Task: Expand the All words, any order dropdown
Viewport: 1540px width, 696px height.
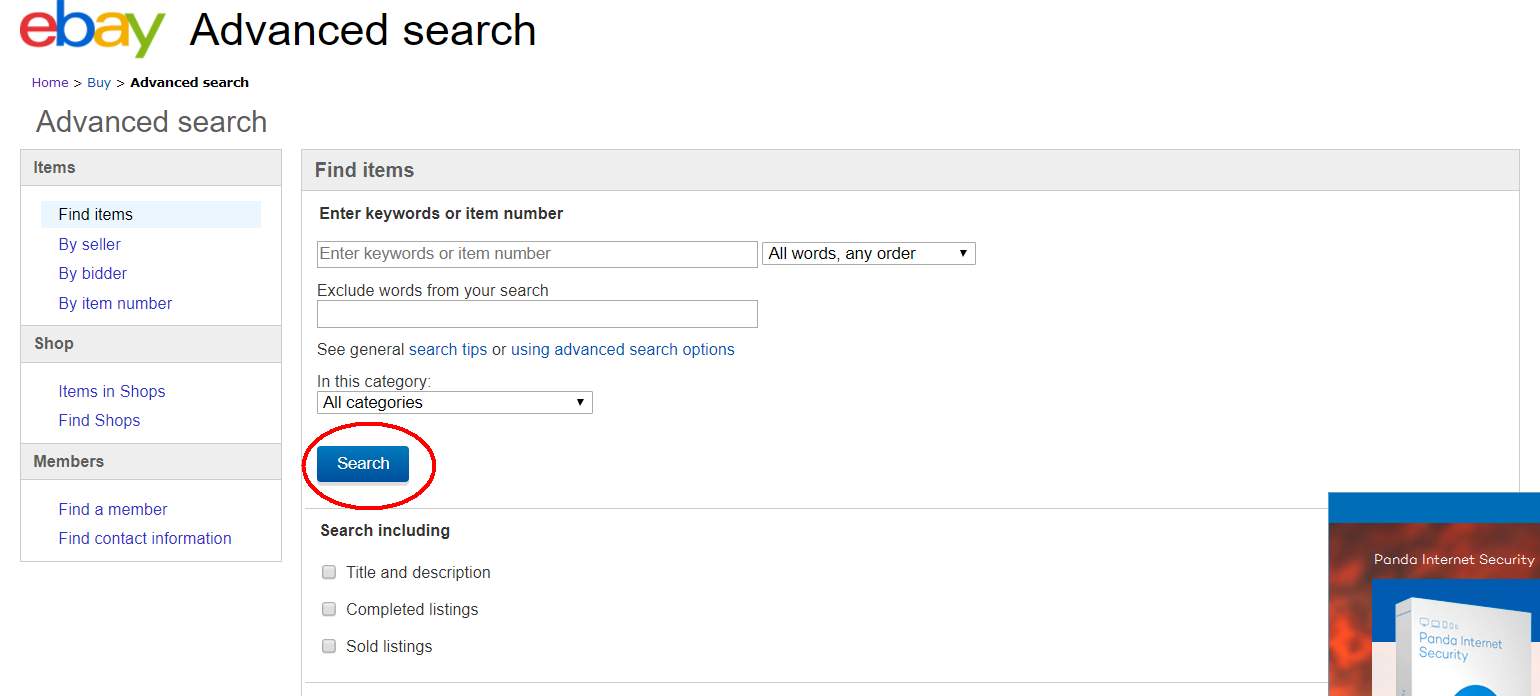Action: click(869, 254)
